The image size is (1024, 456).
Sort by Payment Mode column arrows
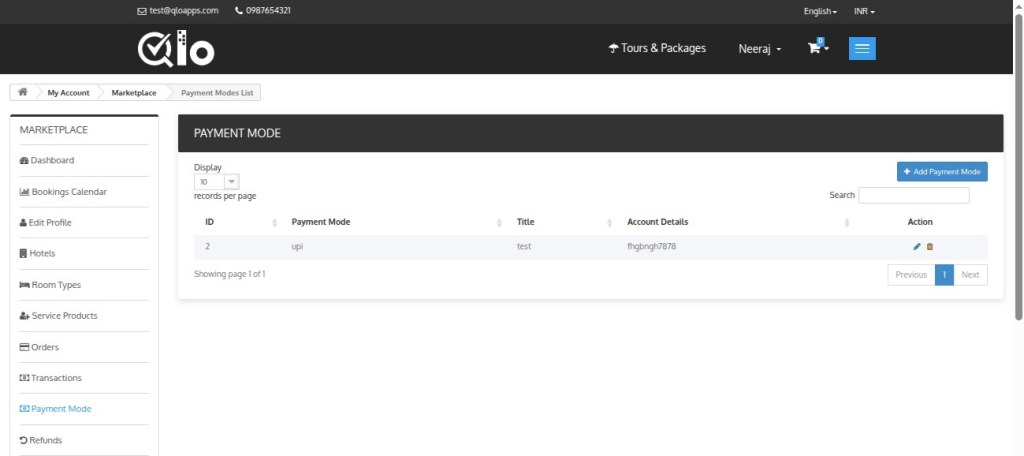500,223
